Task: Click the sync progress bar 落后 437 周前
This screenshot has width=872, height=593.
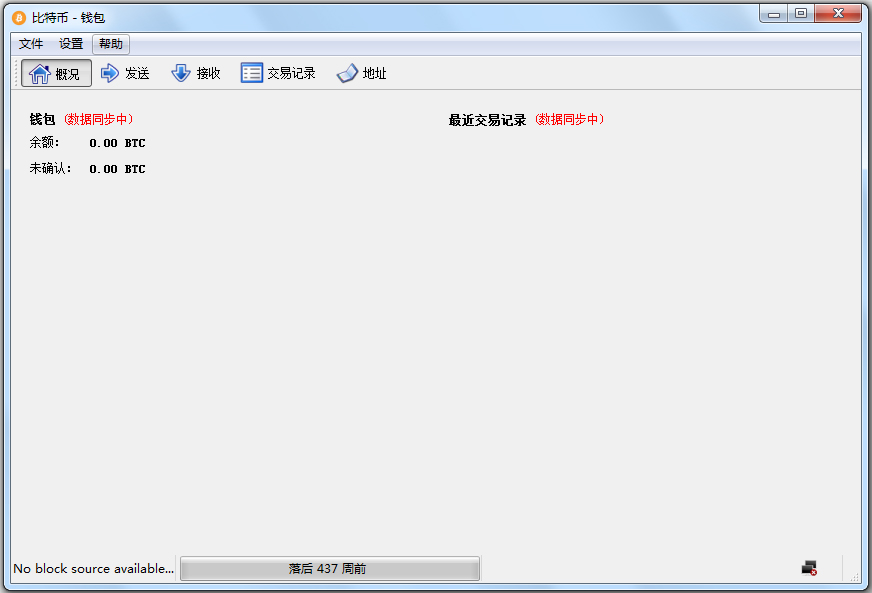Action: click(x=330, y=569)
